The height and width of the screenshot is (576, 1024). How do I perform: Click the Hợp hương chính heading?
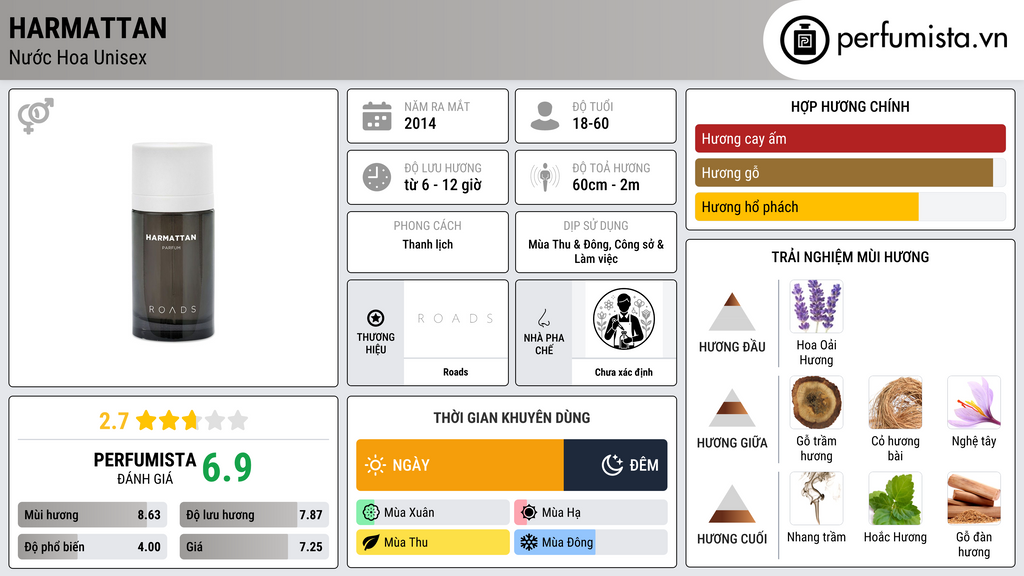(850, 106)
